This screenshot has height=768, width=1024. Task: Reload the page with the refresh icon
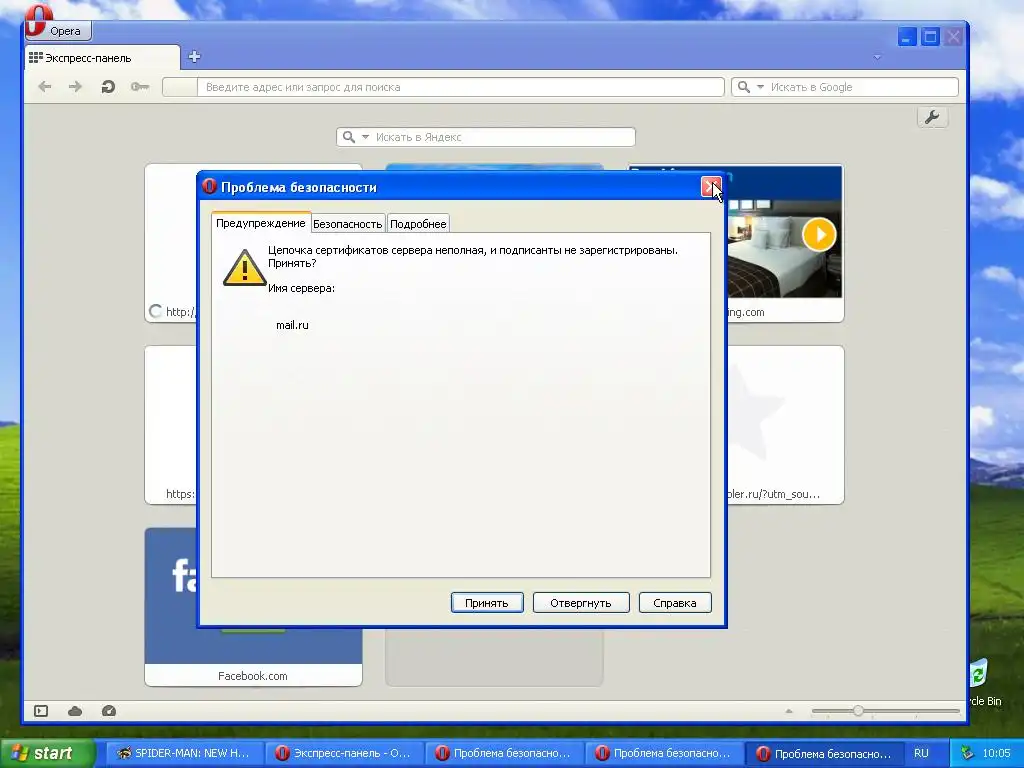tap(108, 87)
